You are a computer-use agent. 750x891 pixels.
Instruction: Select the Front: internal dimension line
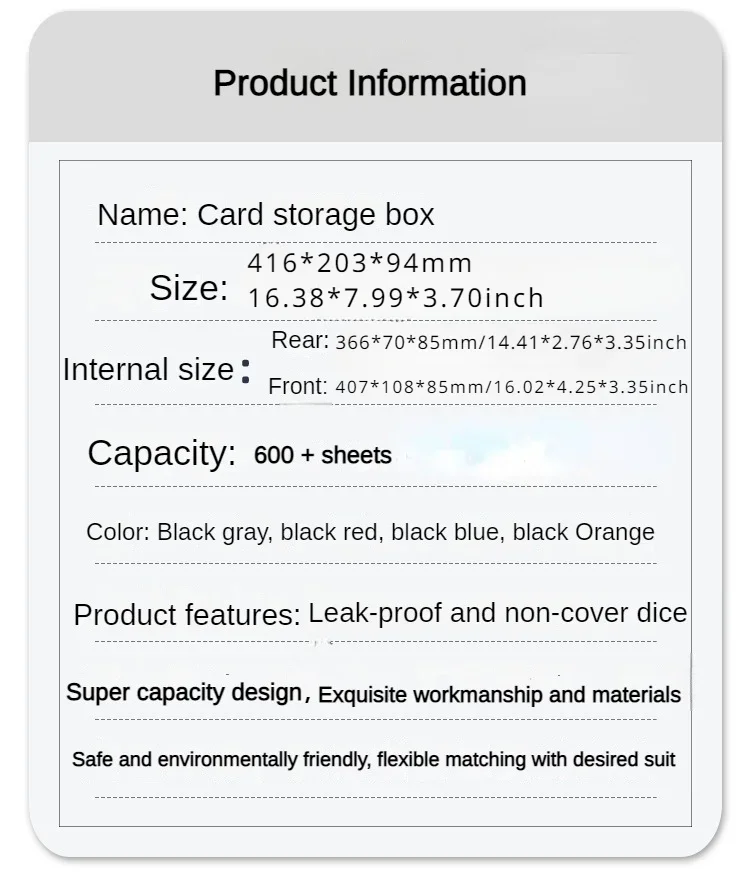[x=478, y=386]
